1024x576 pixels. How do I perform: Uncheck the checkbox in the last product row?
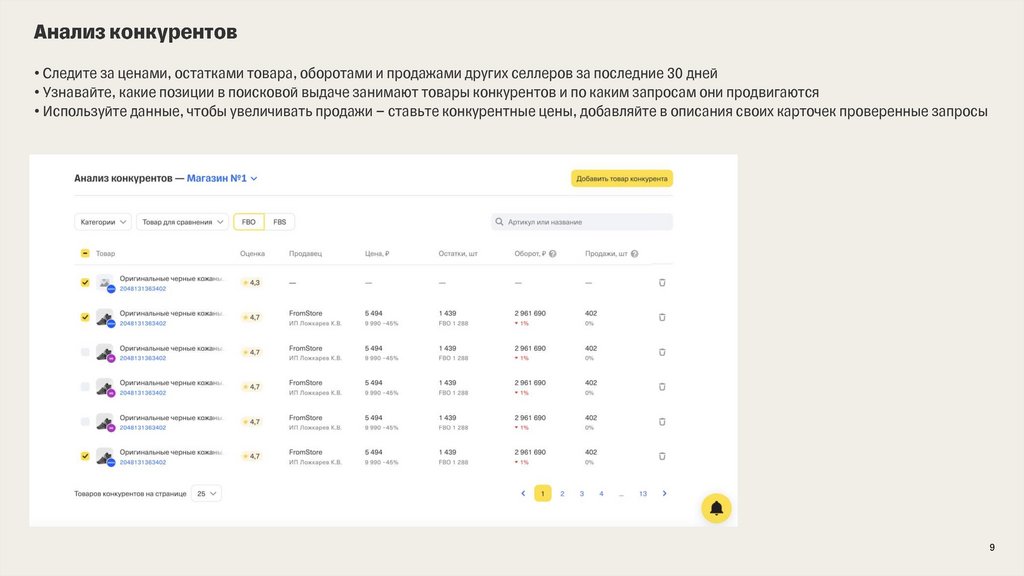(x=85, y=456)
